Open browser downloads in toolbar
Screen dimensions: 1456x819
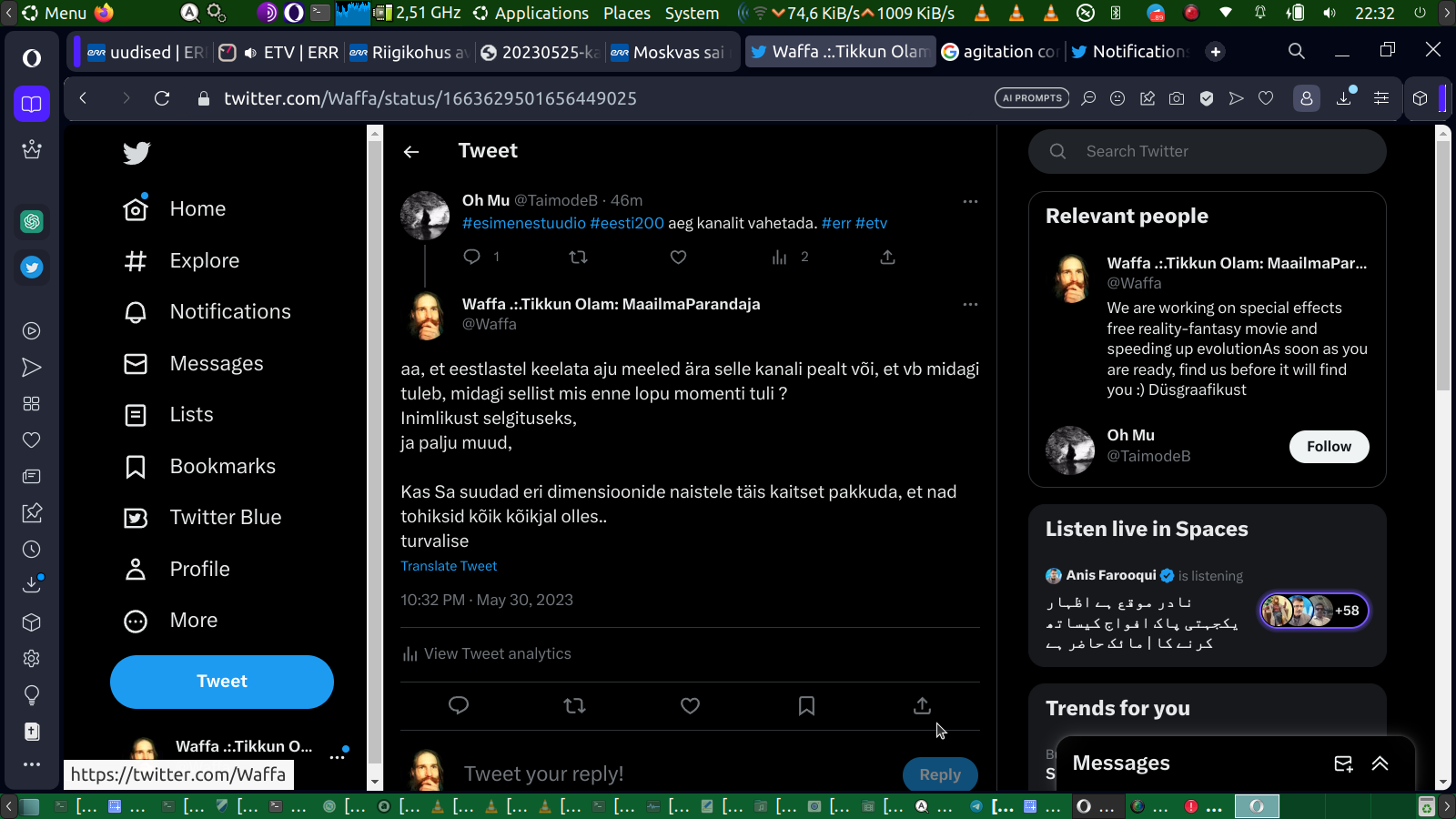(1344, 97)
